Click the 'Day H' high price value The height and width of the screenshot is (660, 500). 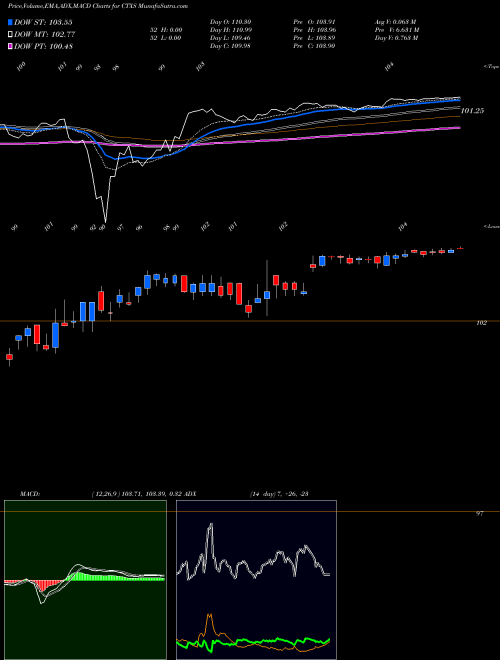pos(230,30)
